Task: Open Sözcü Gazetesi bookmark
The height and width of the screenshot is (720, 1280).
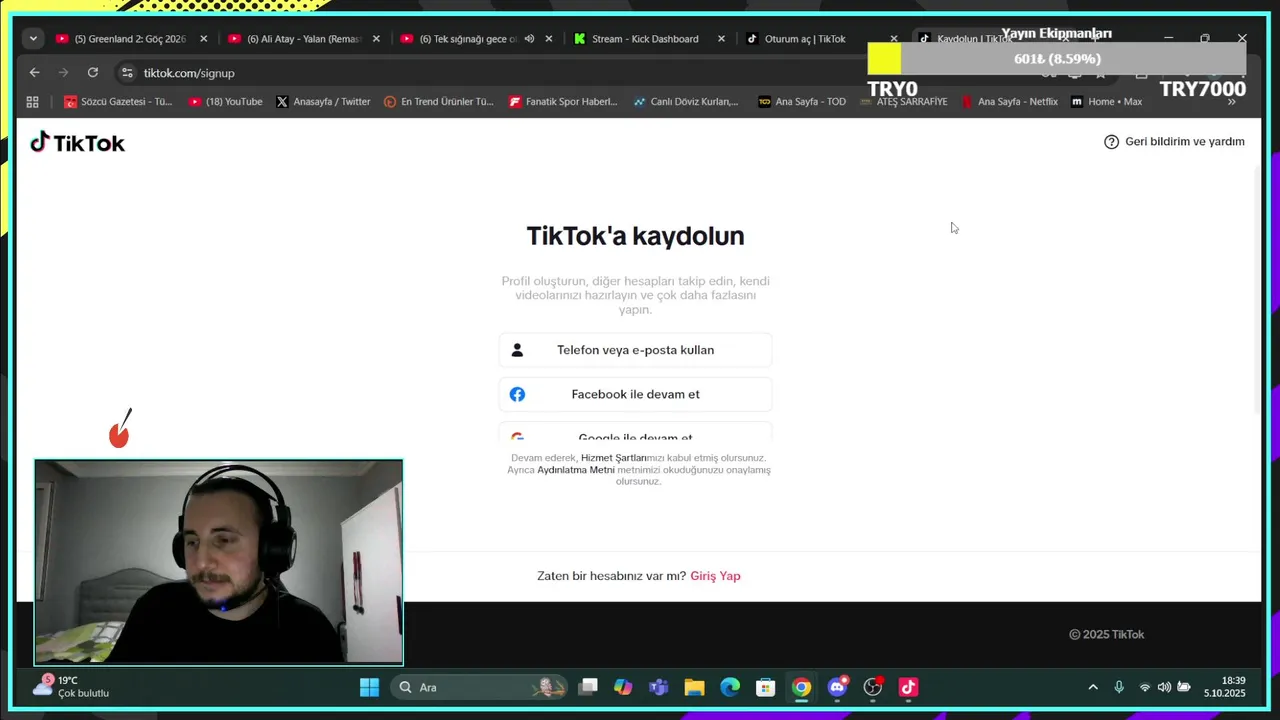Action: [118, 102]
